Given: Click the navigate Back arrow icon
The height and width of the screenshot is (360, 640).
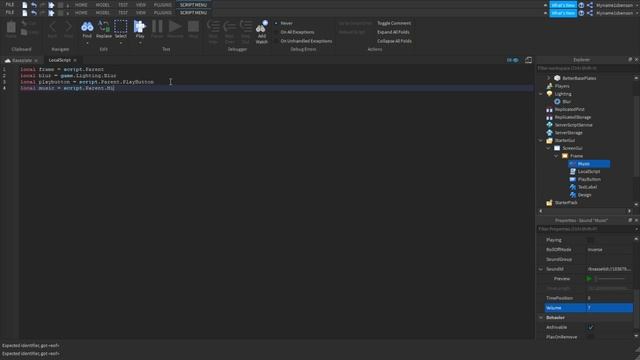Looking at the screenshot, I should tap(52, 27).
